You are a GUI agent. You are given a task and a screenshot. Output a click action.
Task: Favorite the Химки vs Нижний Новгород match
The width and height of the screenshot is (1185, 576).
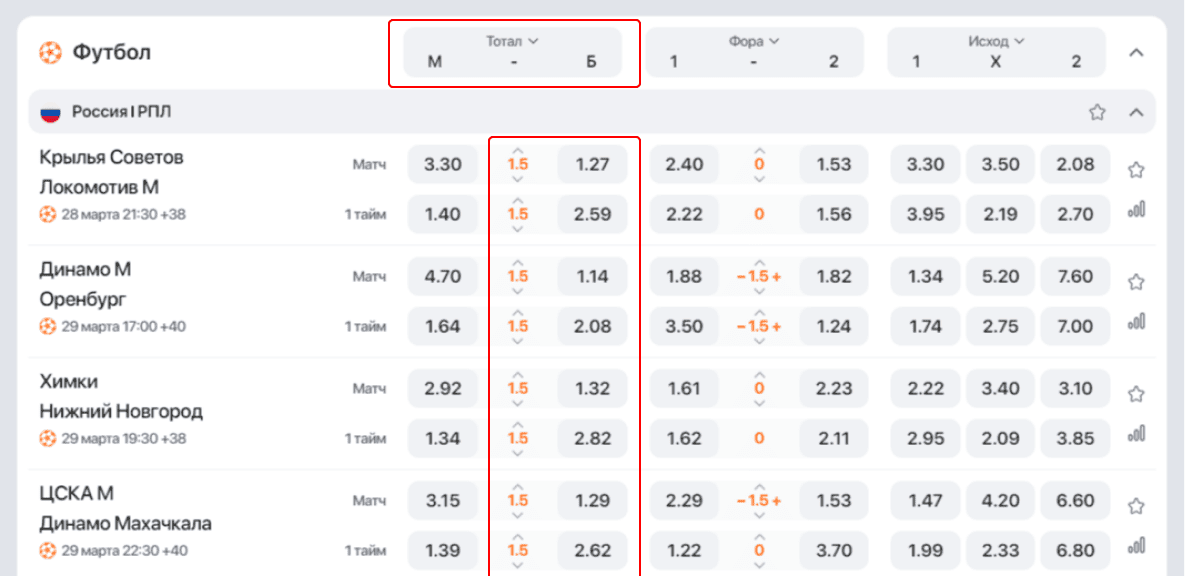(x=1135, y=394)
